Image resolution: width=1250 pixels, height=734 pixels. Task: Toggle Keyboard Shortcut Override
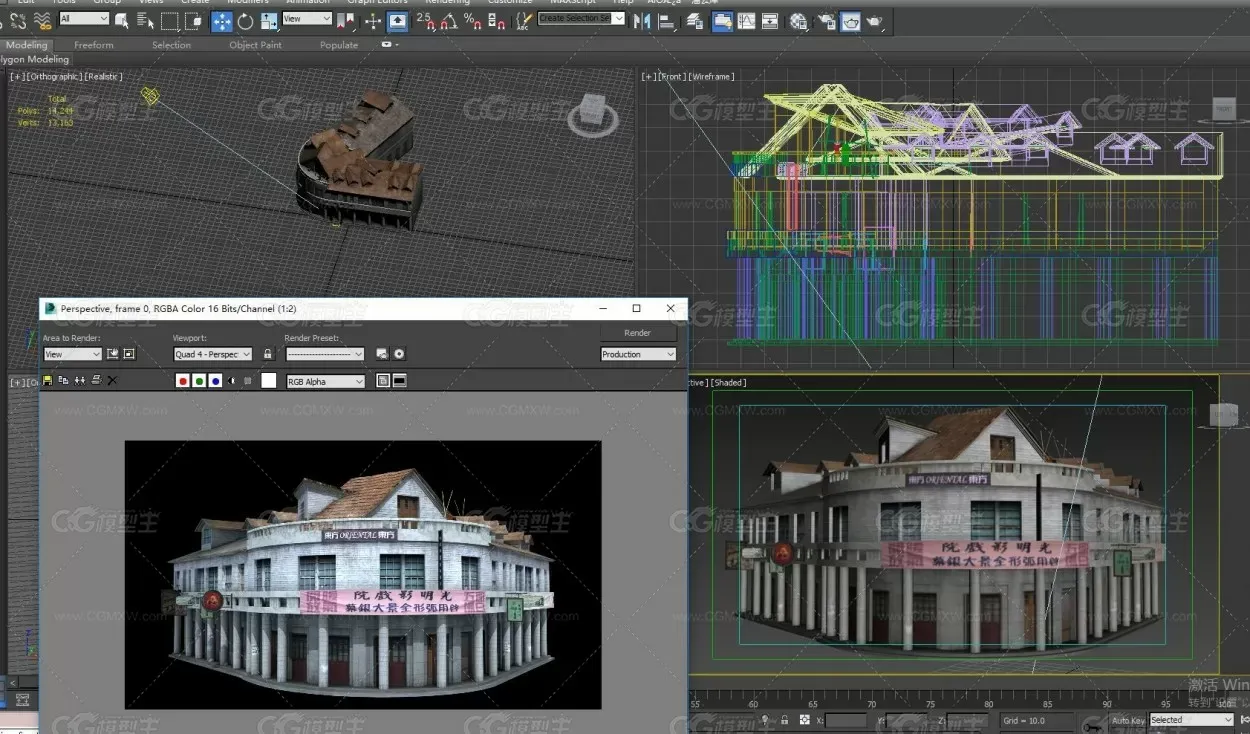(x=398, y=21)
